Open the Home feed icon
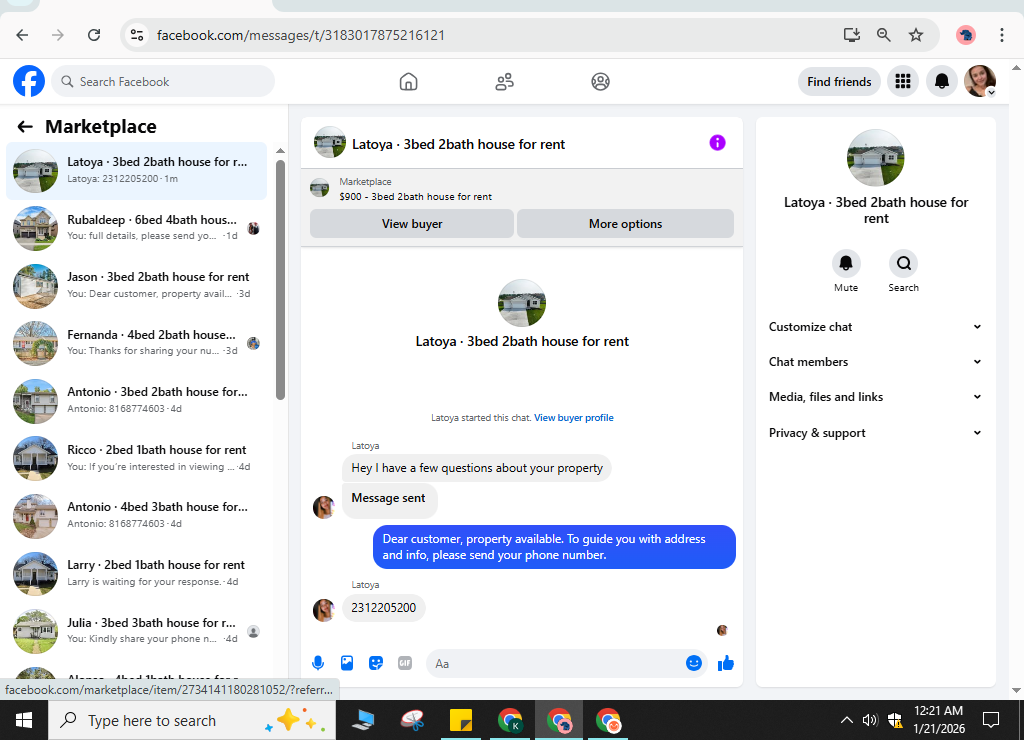 pos(408,82)
